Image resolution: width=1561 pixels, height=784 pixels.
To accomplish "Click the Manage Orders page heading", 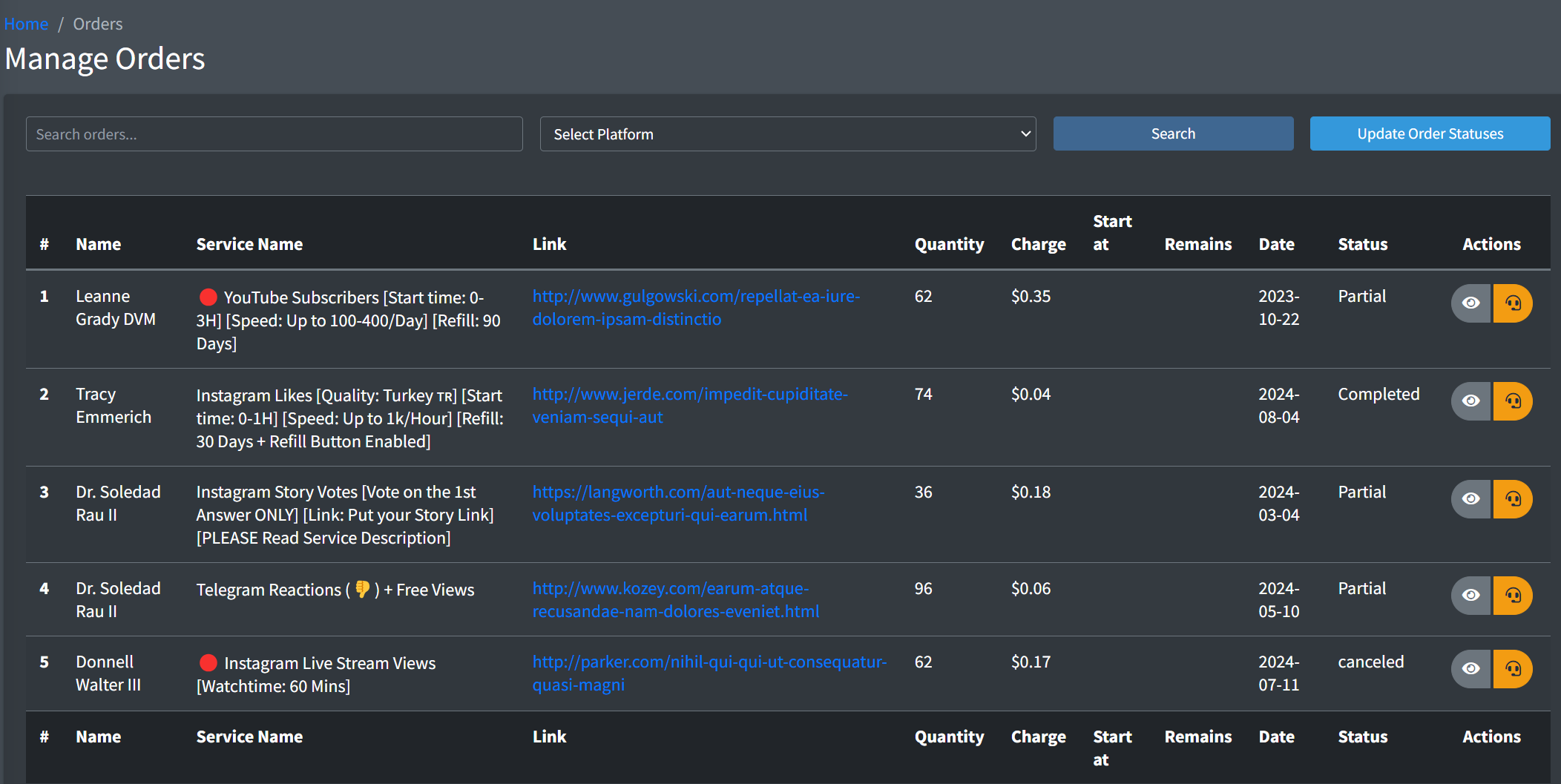I will pyautogui.click(x=105, y=59).
